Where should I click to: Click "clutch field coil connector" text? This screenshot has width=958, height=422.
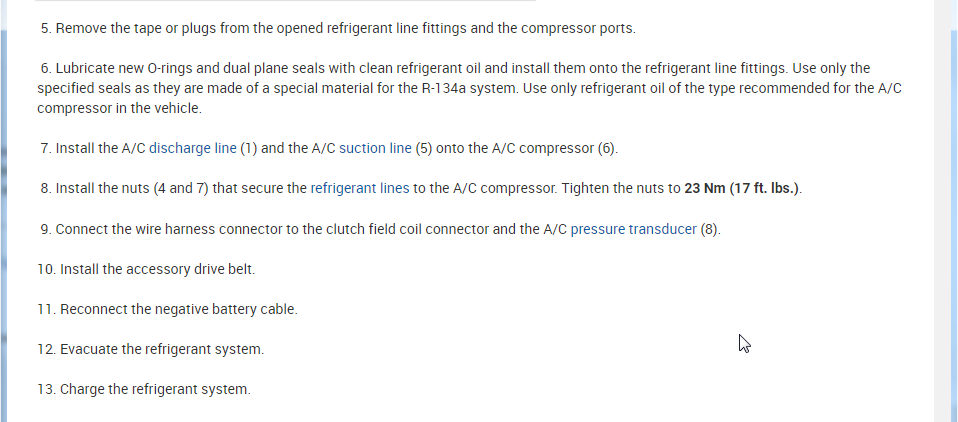[413, 229]
